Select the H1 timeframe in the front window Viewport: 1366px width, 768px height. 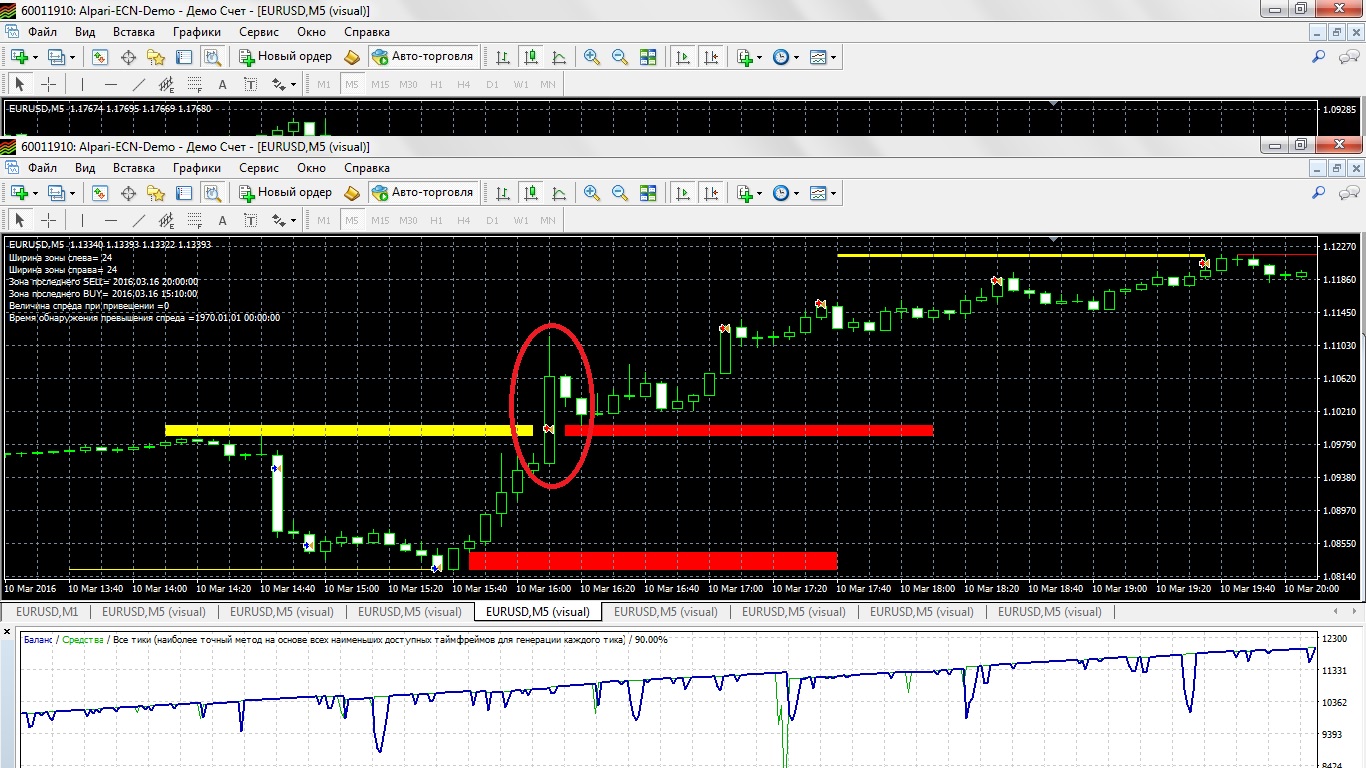[x=436, y=221]
